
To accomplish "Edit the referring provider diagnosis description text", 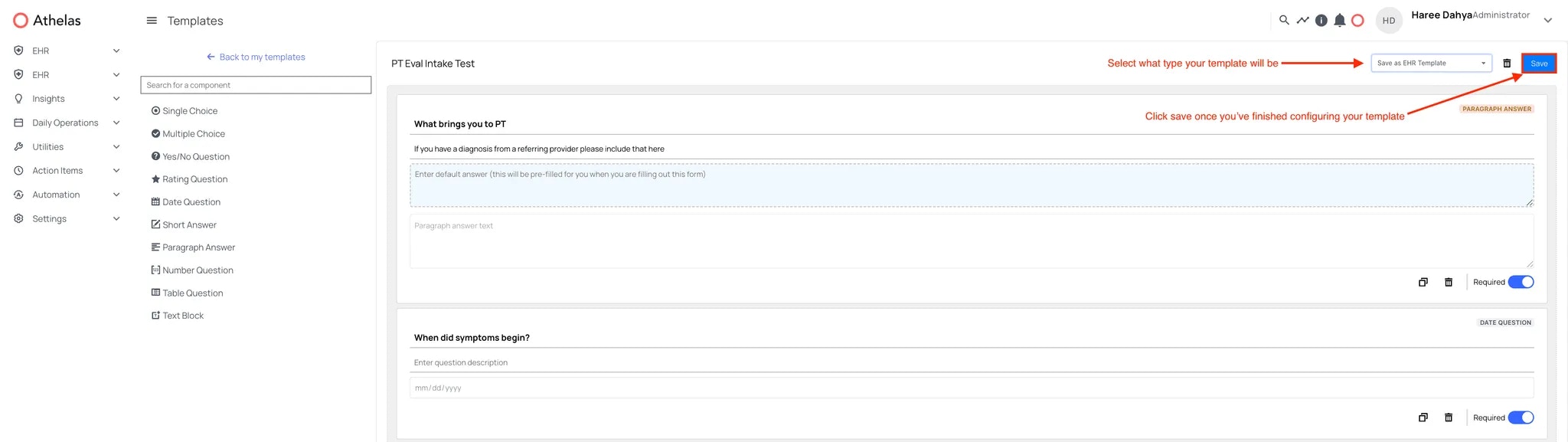I will pyautogui.click(x=539, y=149).
